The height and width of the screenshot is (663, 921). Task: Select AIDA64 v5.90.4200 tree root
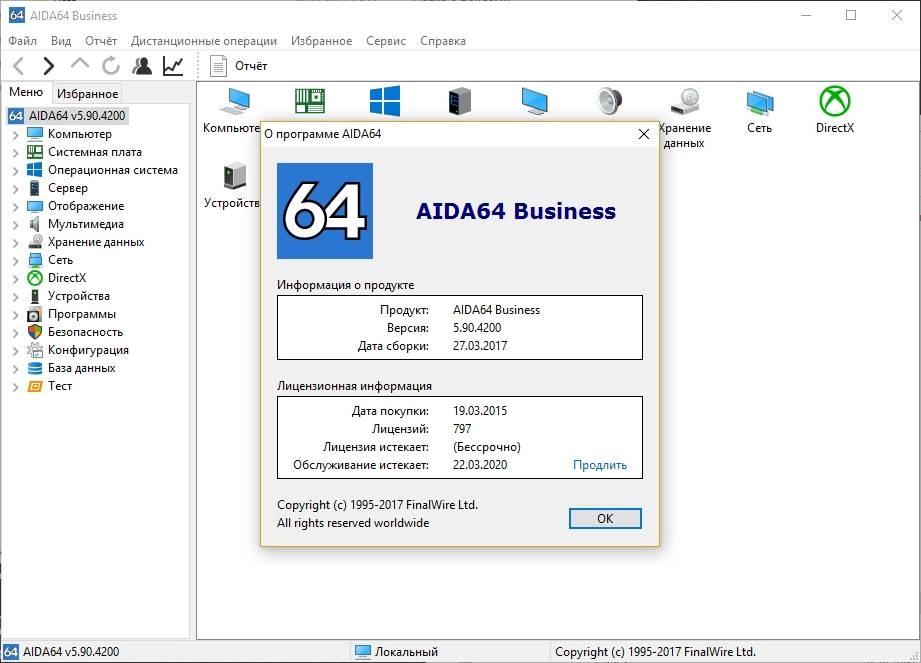pos(77,116)
